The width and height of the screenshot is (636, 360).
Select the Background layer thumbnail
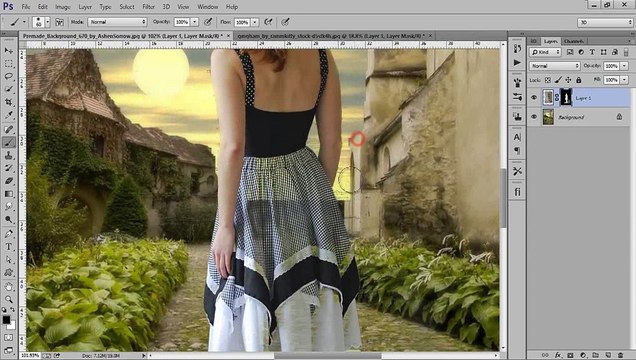[x=548, y=117]
